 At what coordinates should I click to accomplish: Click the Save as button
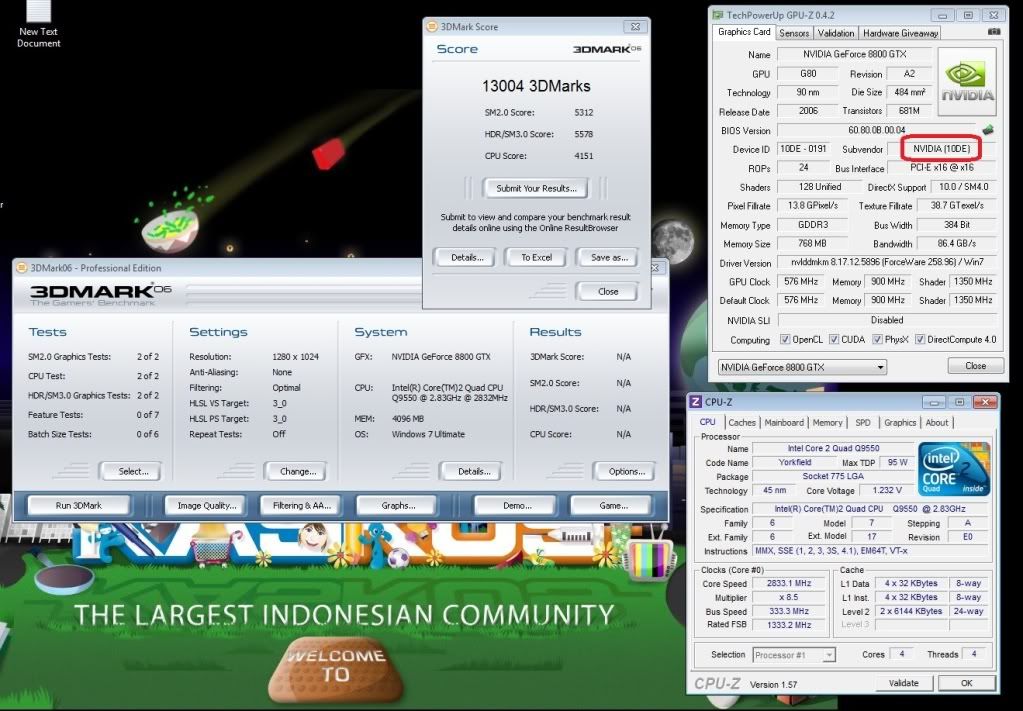(x=609, y=258)
